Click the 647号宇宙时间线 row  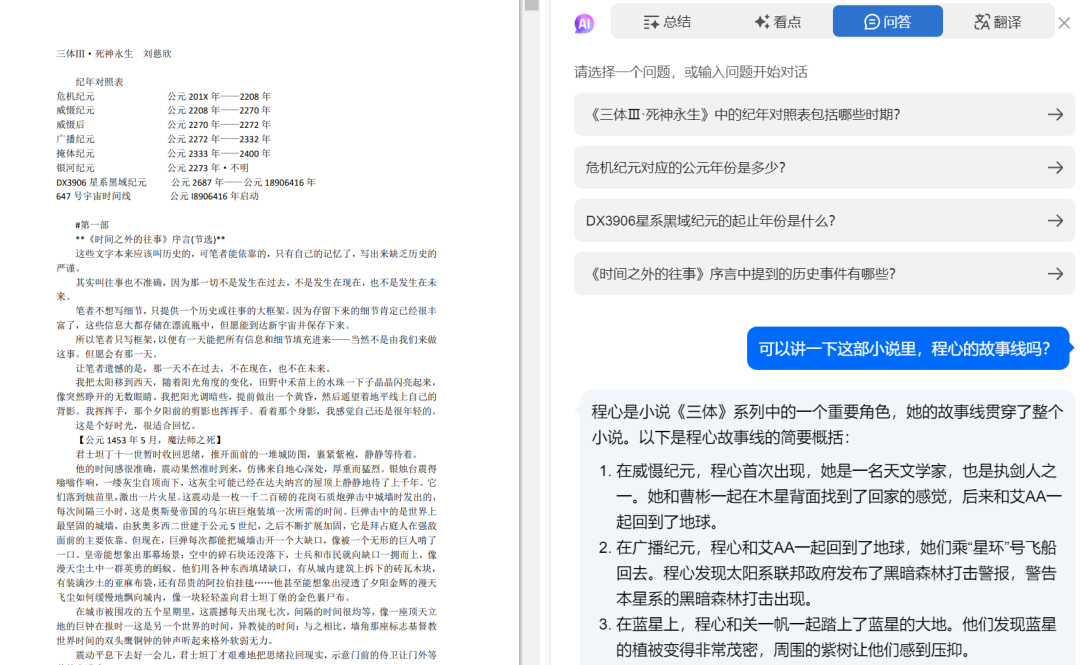(x=158, y=196)
